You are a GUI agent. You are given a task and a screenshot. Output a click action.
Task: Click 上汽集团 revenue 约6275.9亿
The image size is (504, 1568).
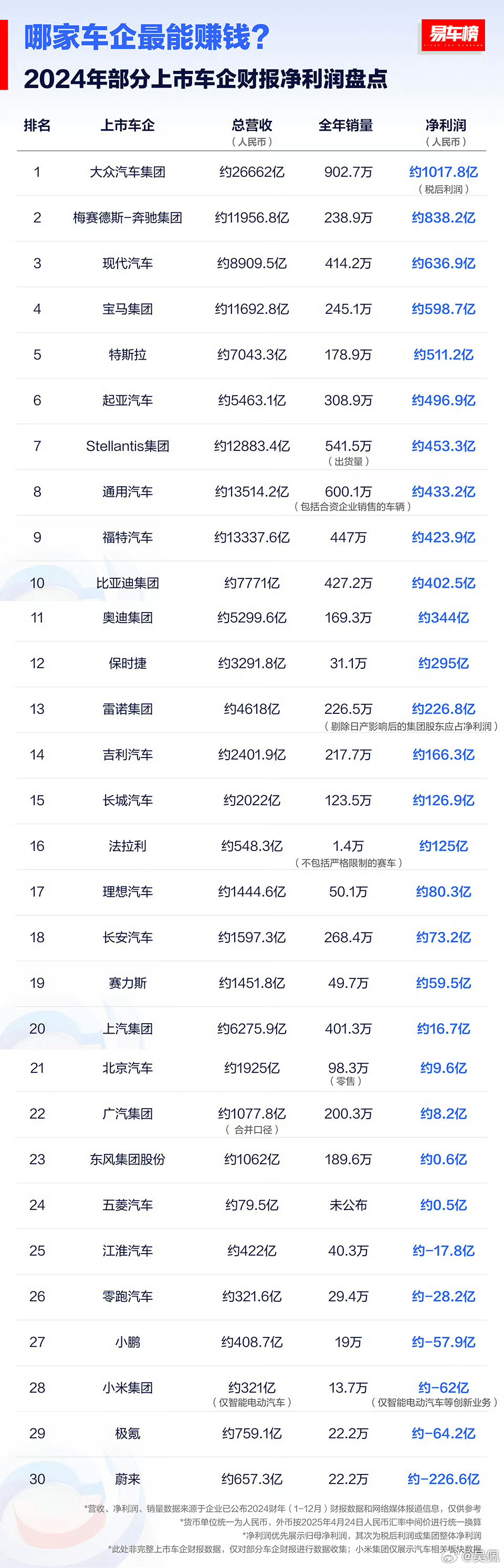251,1029
